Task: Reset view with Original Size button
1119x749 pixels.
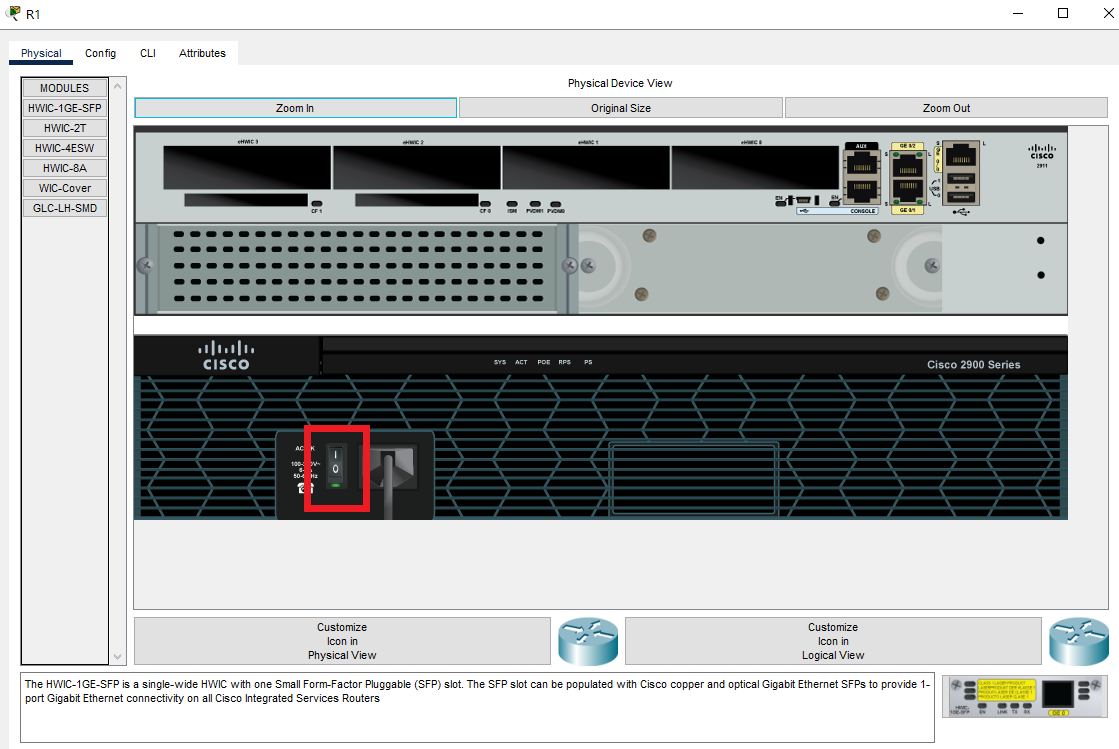Action: click(621, 108)
